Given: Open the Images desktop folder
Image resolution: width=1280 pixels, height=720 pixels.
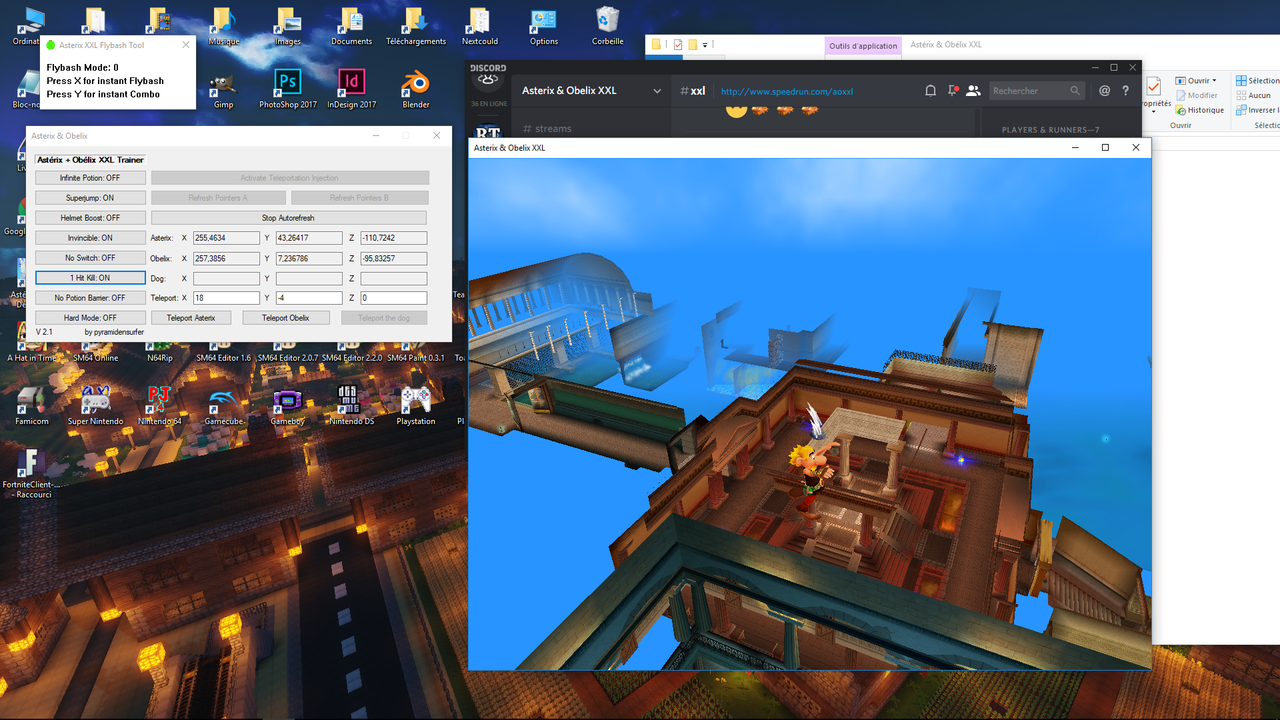Looking at the screenshot, I should coord(287,26).
